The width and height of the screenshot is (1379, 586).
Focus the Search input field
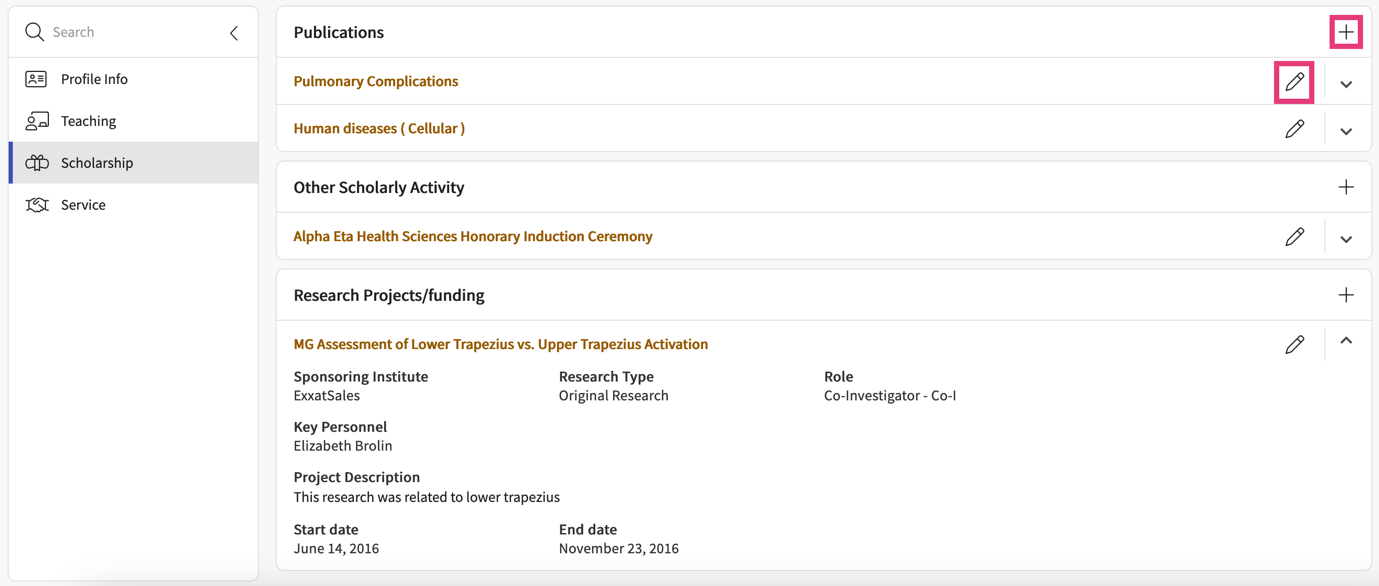point(135,32)
